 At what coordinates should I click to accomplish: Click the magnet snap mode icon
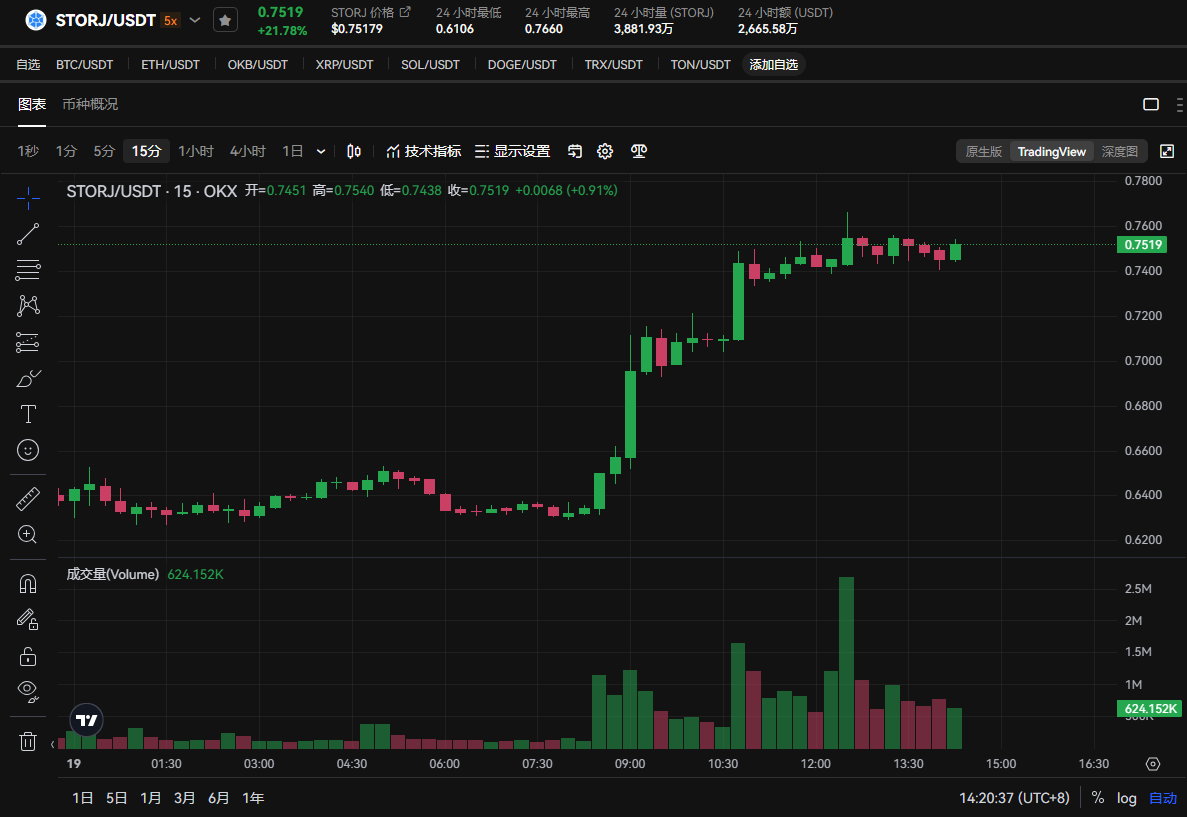pyautogui.click(x=28, y=584)
